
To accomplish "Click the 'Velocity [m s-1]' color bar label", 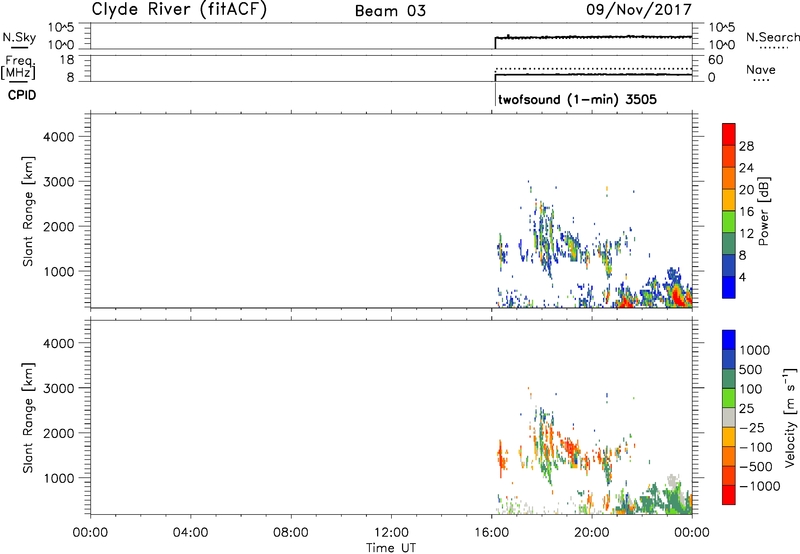I will [x=790, y=417].
